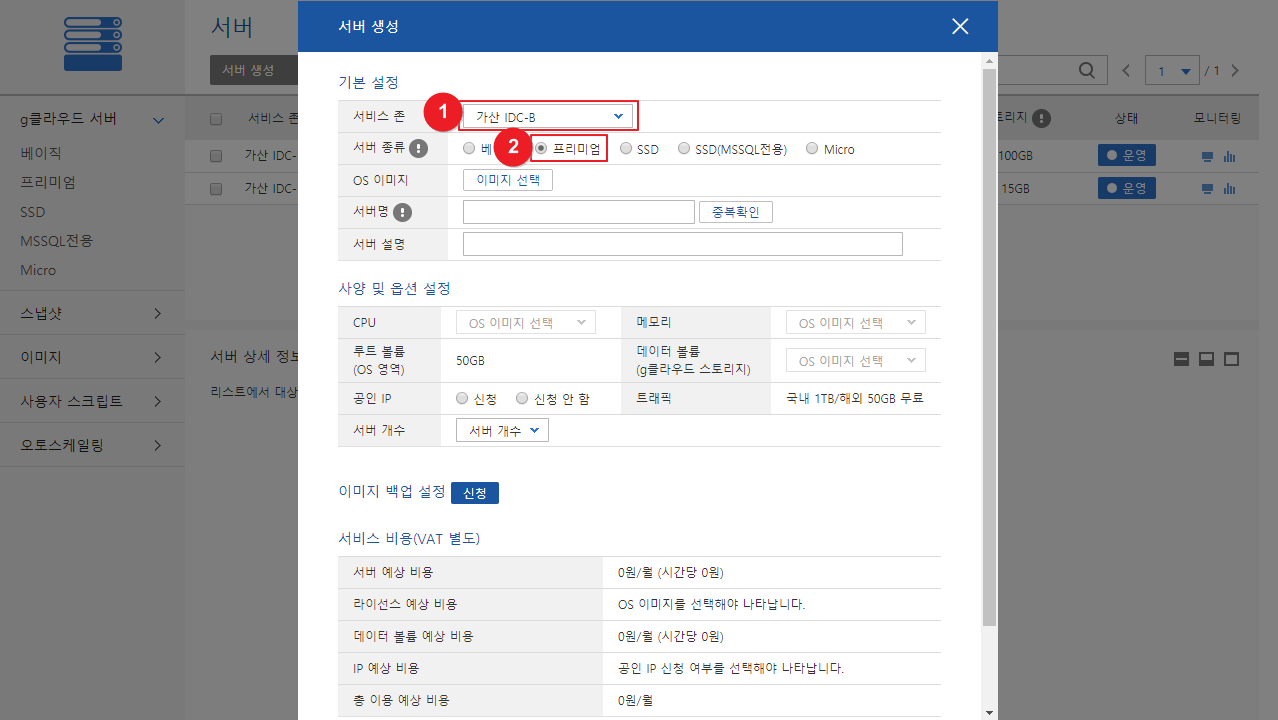Click info icon next to 서버 종류

418,149
